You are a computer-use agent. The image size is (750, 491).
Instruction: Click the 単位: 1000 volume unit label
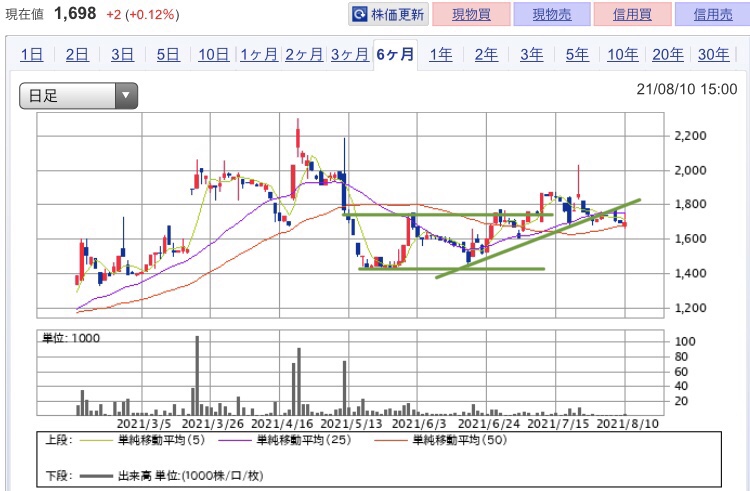(71, 338)
